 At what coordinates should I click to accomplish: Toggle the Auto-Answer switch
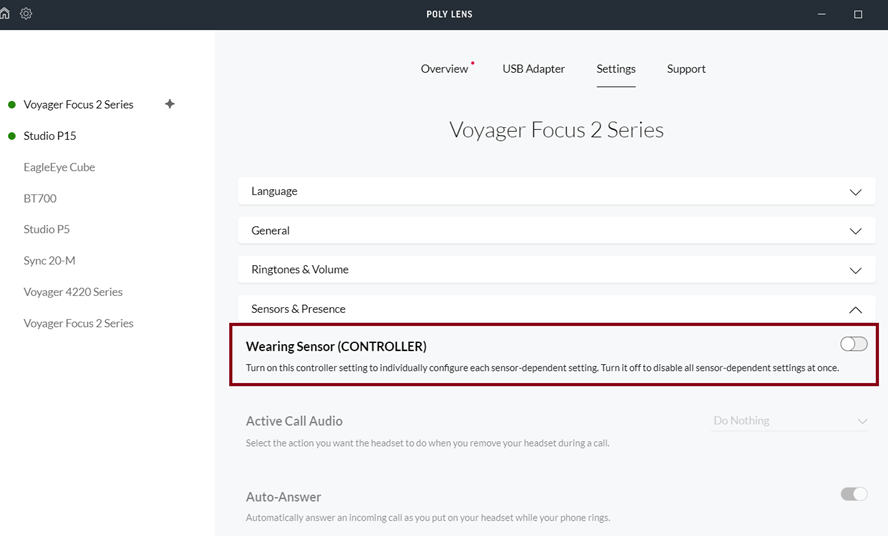pyautogui.click(x=853, y=494)
